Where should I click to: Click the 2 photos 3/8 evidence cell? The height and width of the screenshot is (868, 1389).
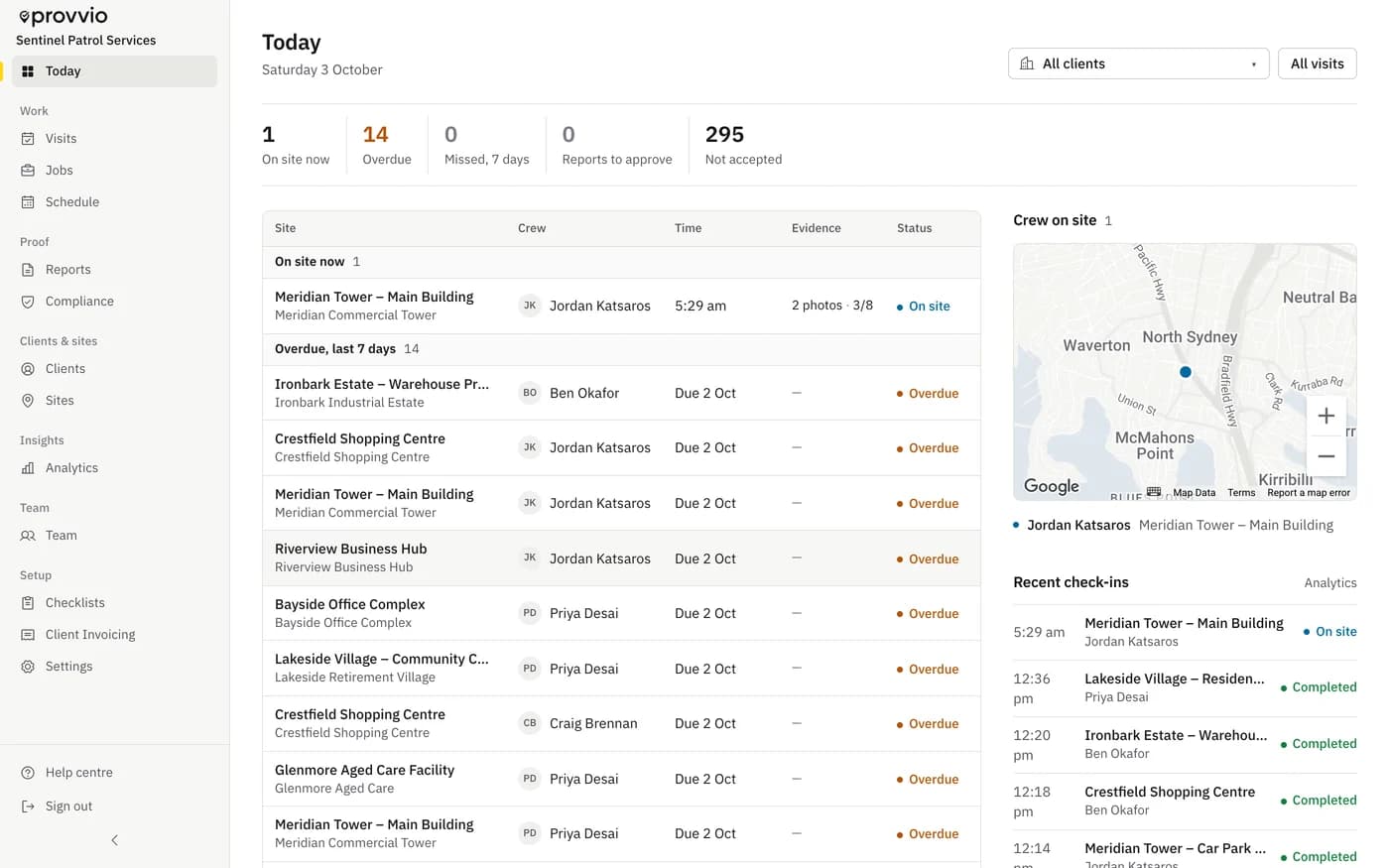(832, 306)
